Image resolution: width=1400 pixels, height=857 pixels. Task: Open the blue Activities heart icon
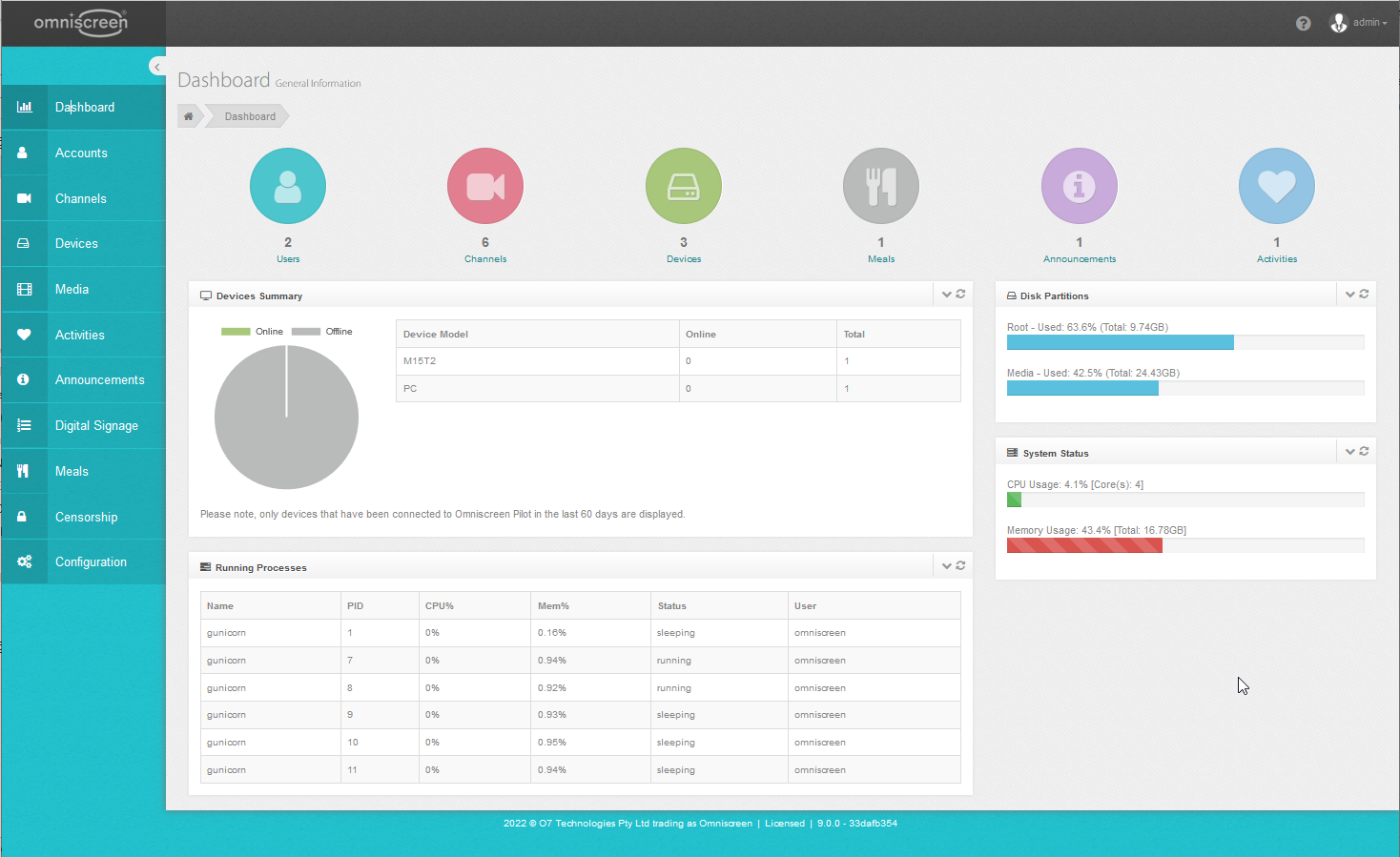(x=1276, y=186)
